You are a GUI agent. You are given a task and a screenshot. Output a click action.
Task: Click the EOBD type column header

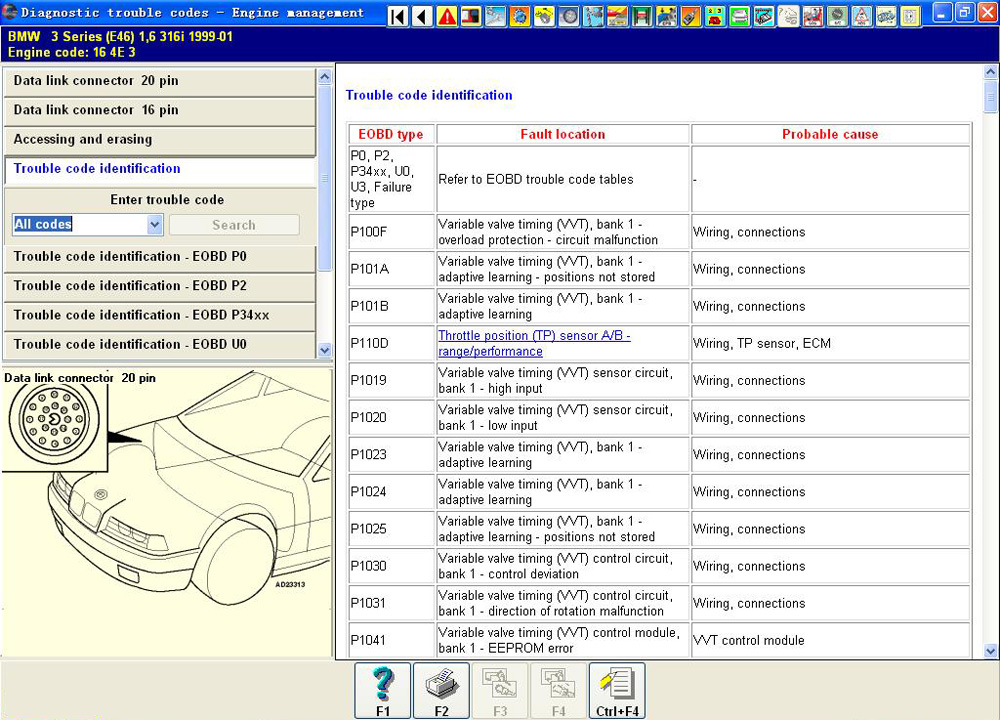391,134
